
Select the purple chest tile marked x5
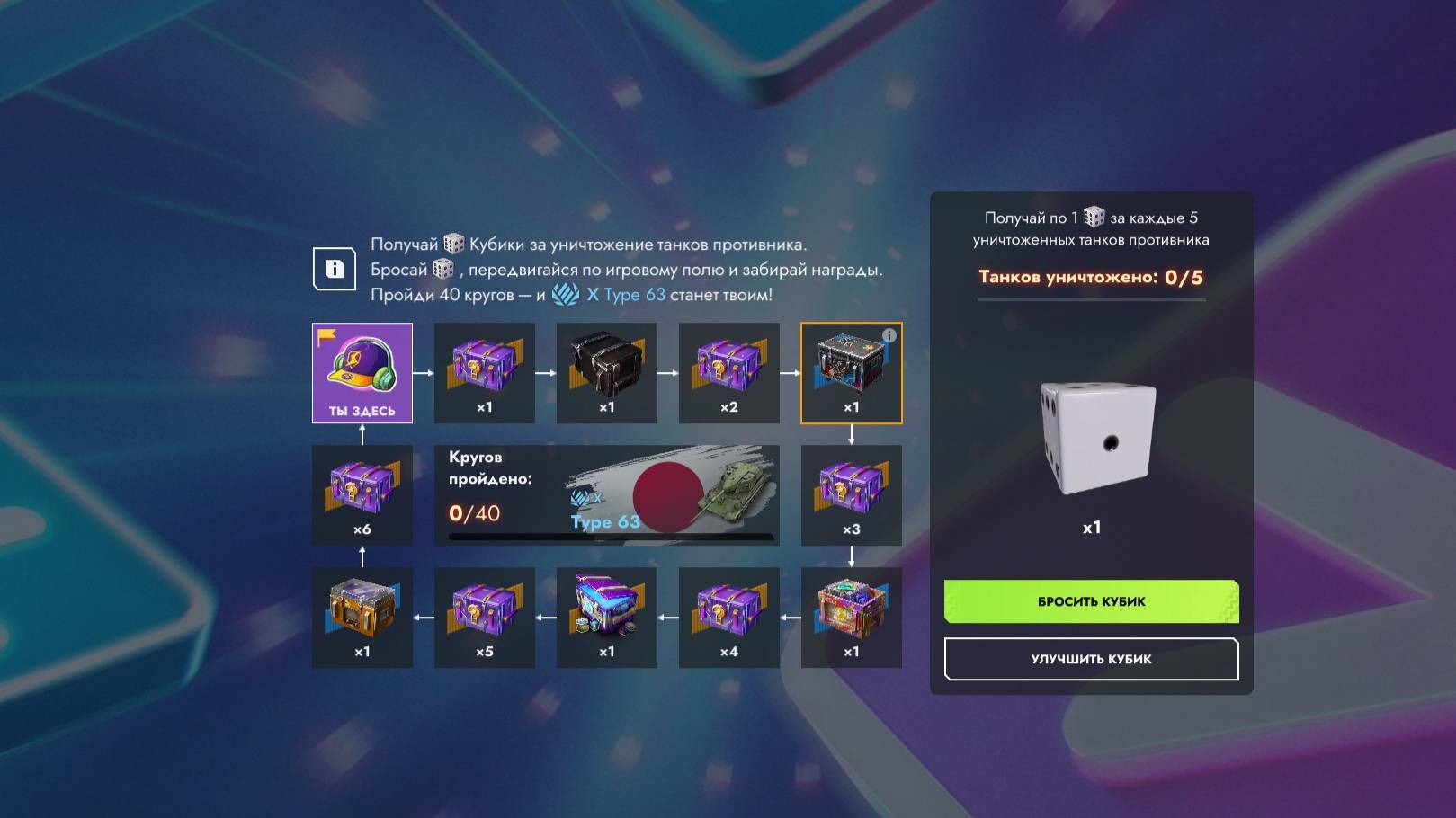[x=485, y=618]
